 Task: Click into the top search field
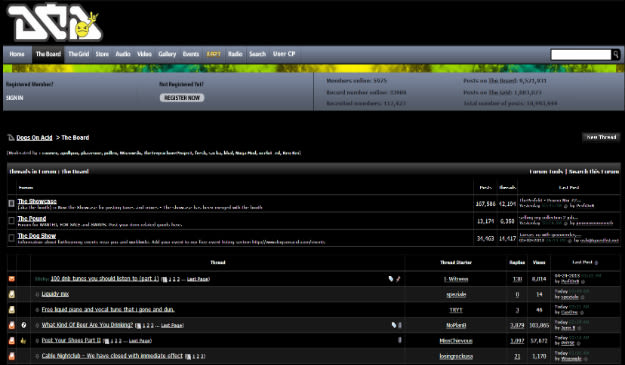[581, 55]
